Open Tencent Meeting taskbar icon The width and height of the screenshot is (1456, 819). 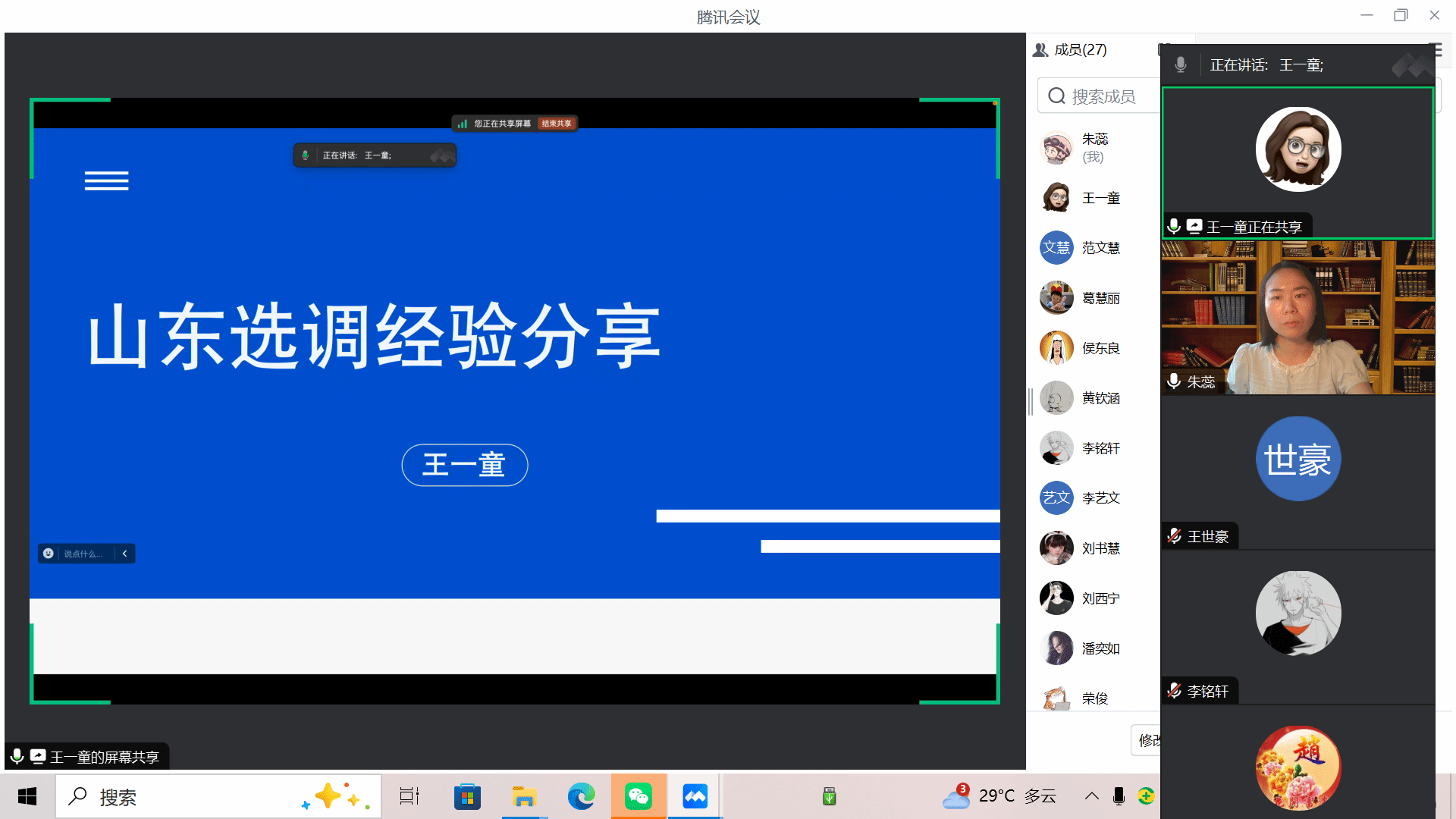[x=695, y=796]
